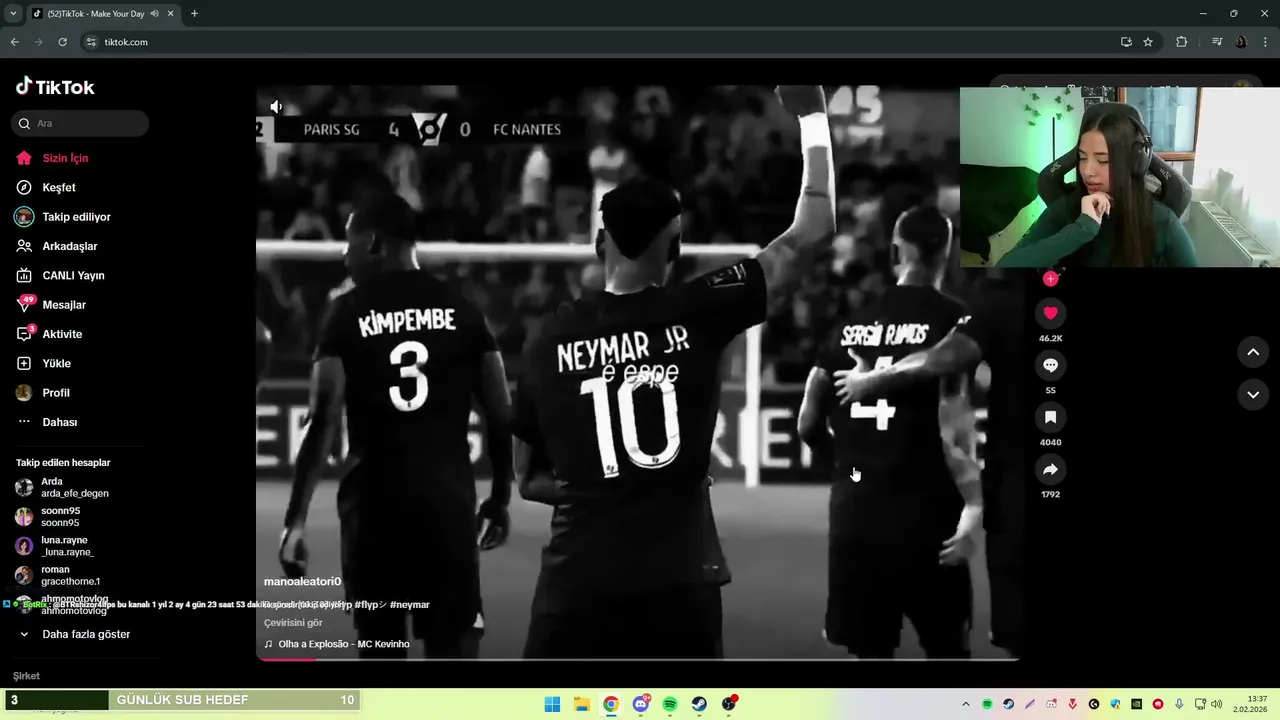Open Steam from the taskbar
The height and width of the screenshot is (720, 1280).
point(699,704)
